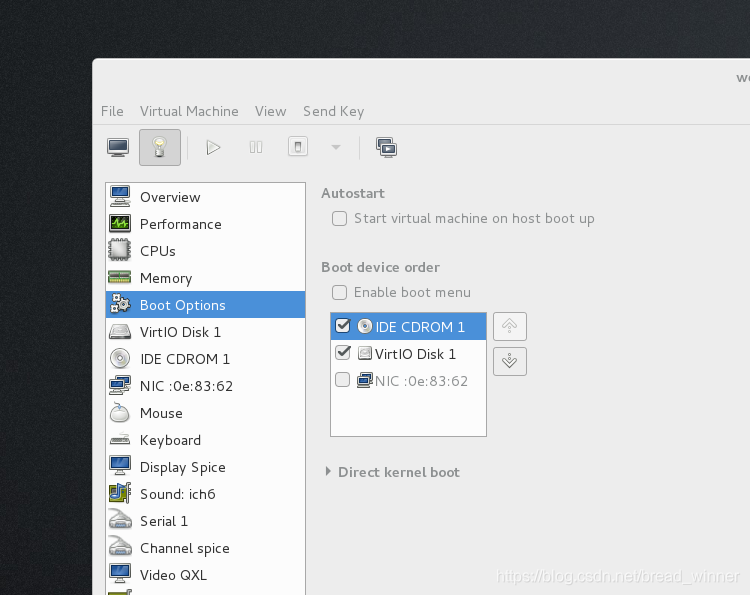This screenshot has width=750, height=595.
Task: Select Performance graph icon in sidebar
Action: (120, 223)
